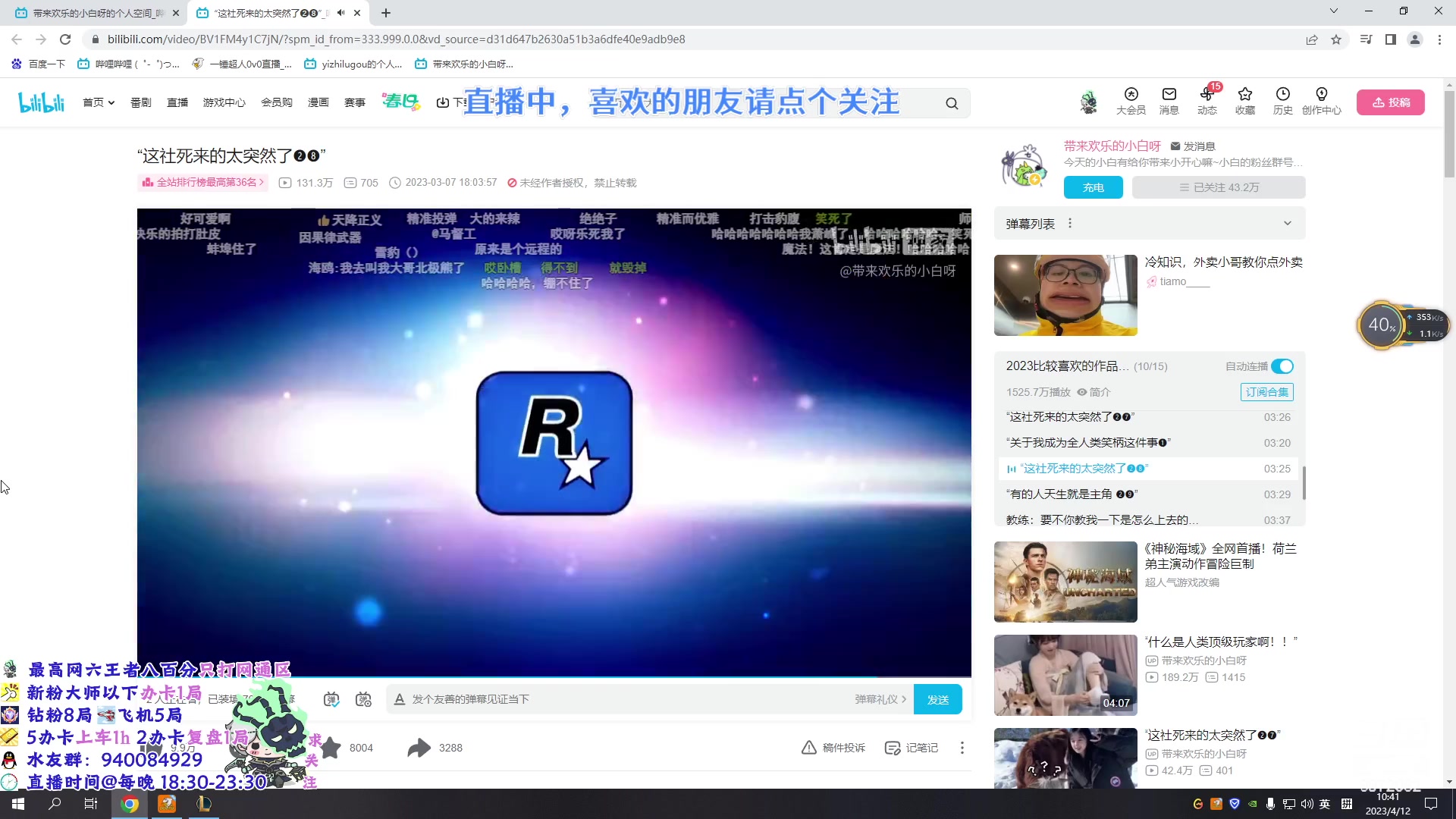Open a new browser tab
1456x819 pixels.
[x=386, y=13]
